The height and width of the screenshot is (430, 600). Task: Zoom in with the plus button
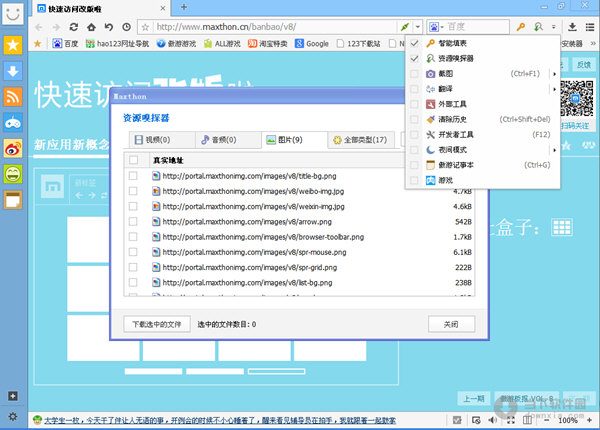click(x=589, y=420)
